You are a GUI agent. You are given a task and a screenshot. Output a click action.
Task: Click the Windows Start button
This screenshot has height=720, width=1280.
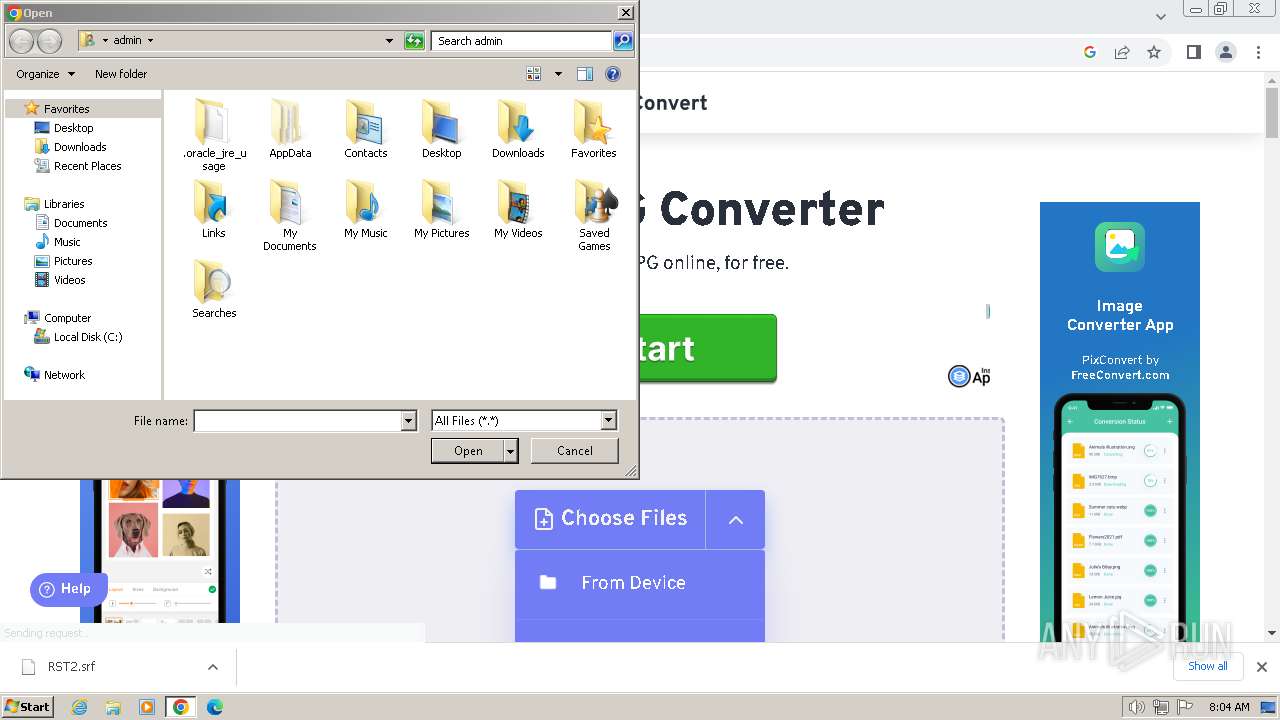[x=28, y=707]
